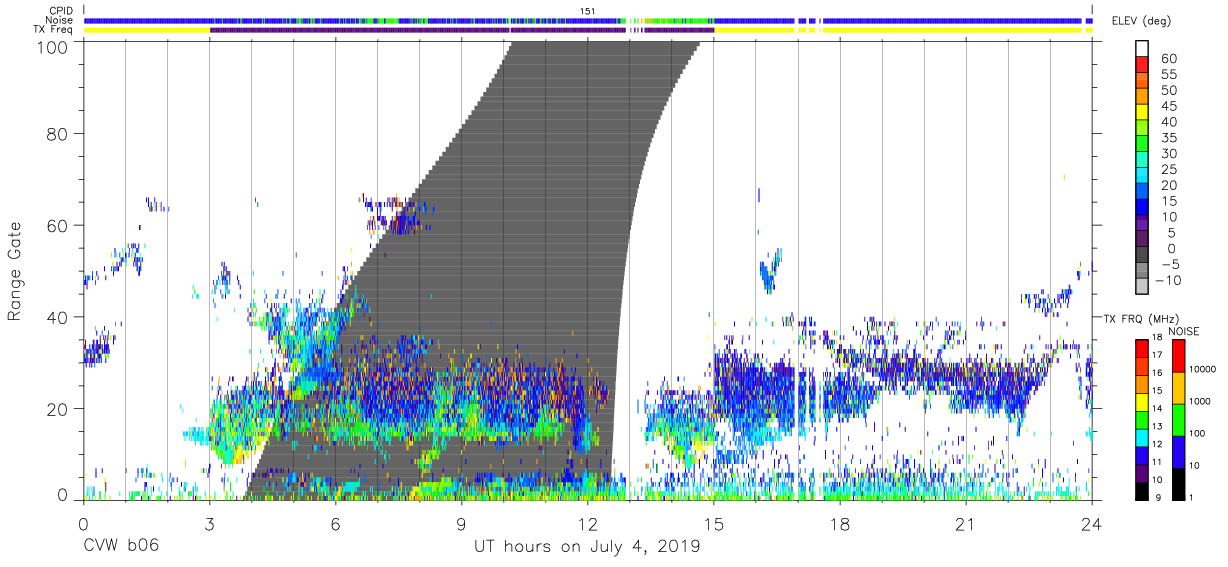
Task: Click the 24 tick label on UT hours axis
Action: click(x=1092, y=523)
